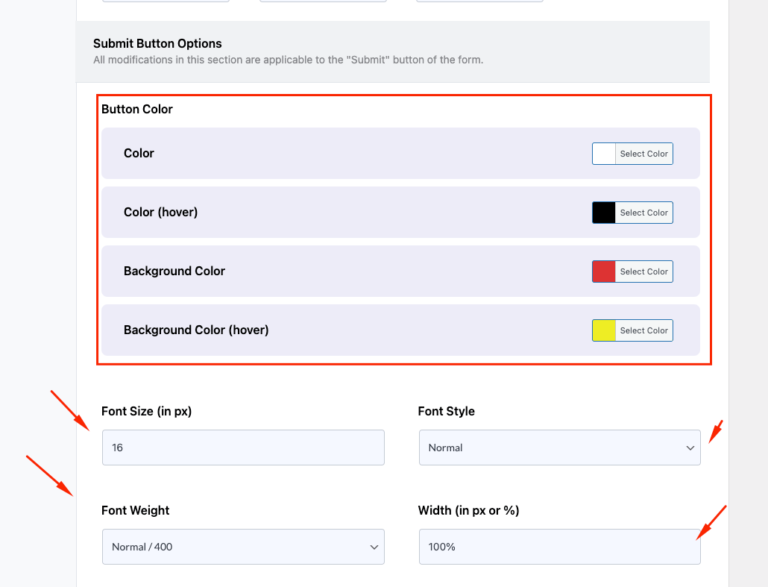Click the black Color (hover) swatch

point(604,213)
